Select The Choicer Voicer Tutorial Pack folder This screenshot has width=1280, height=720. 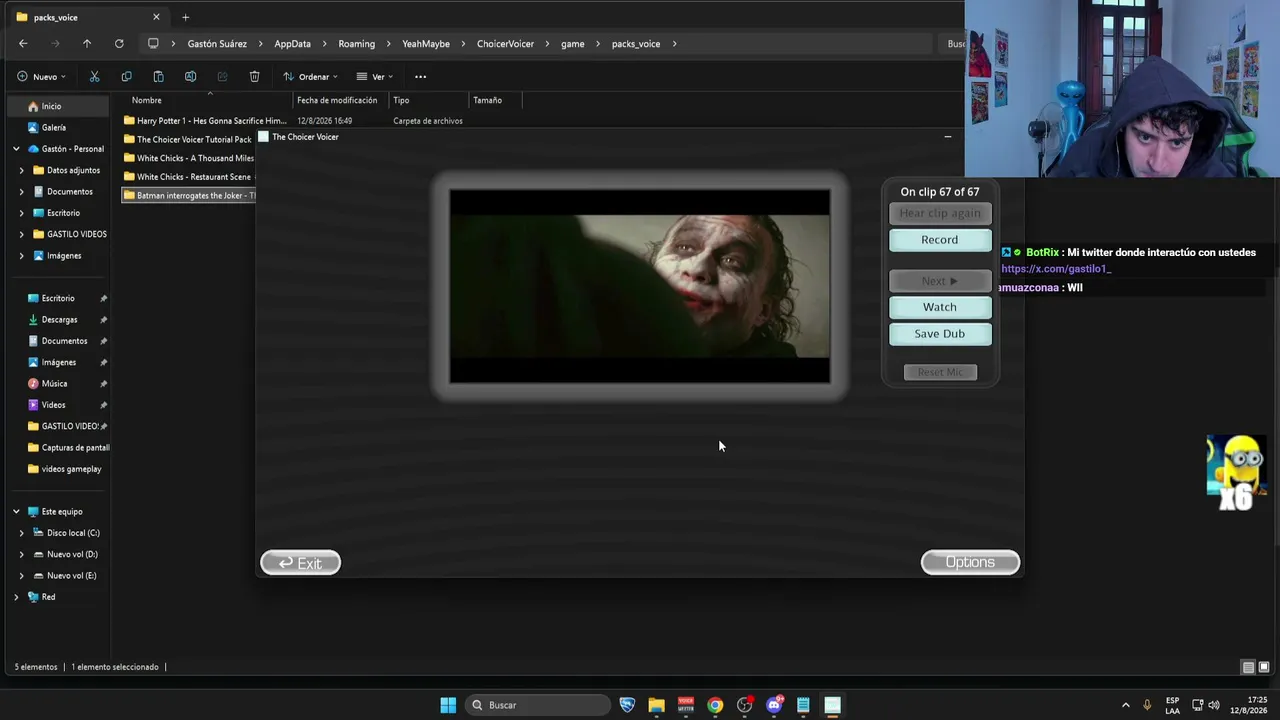point(188,140)
